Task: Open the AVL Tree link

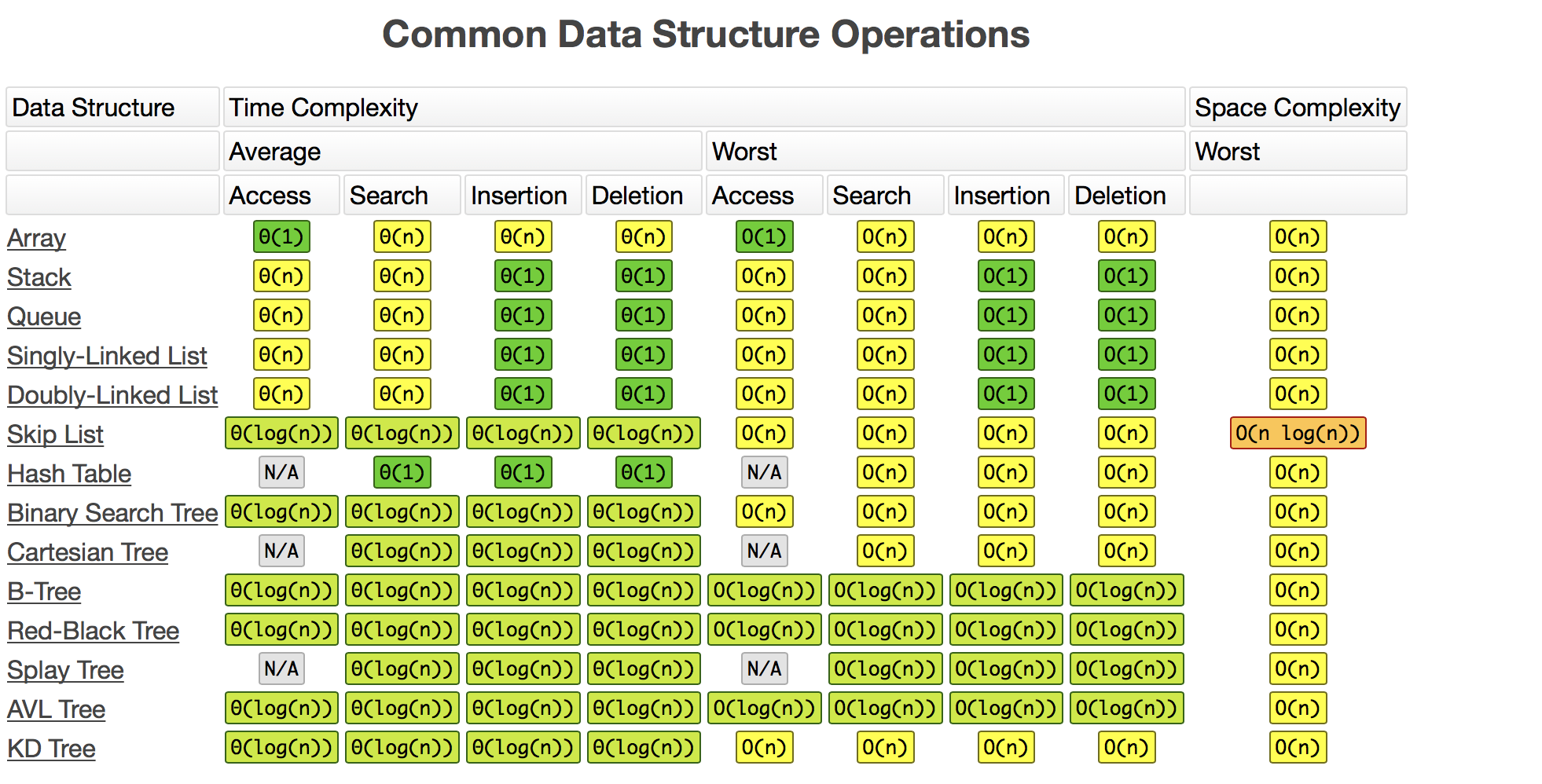Action: (56, 709)
